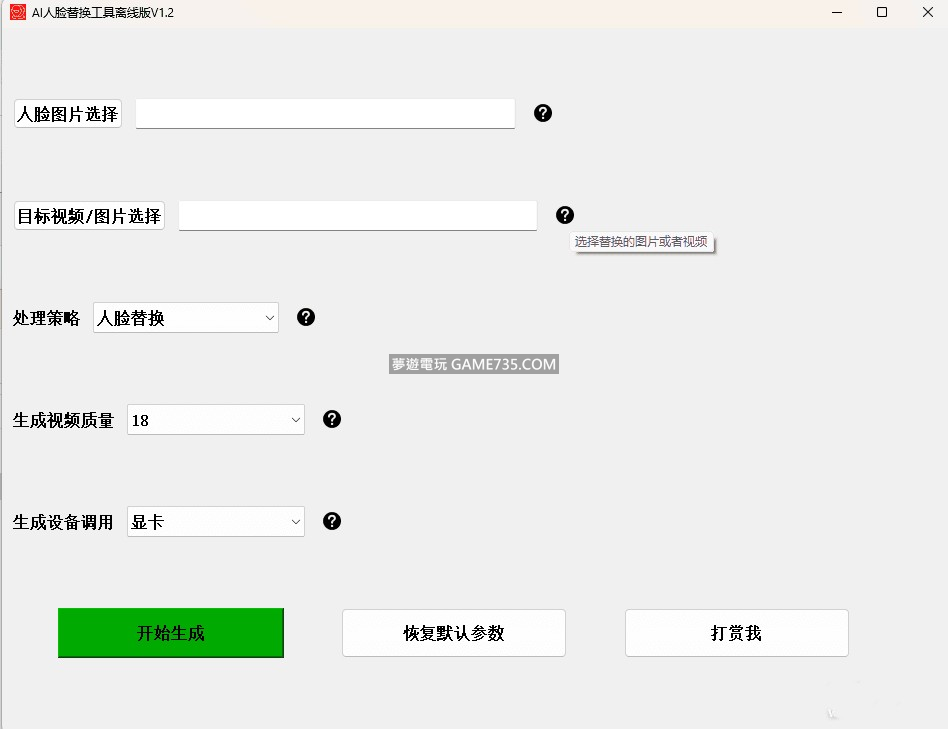948x729 pixels.
Task: Click the 打赏我 donate button
Action: (737, 633)
